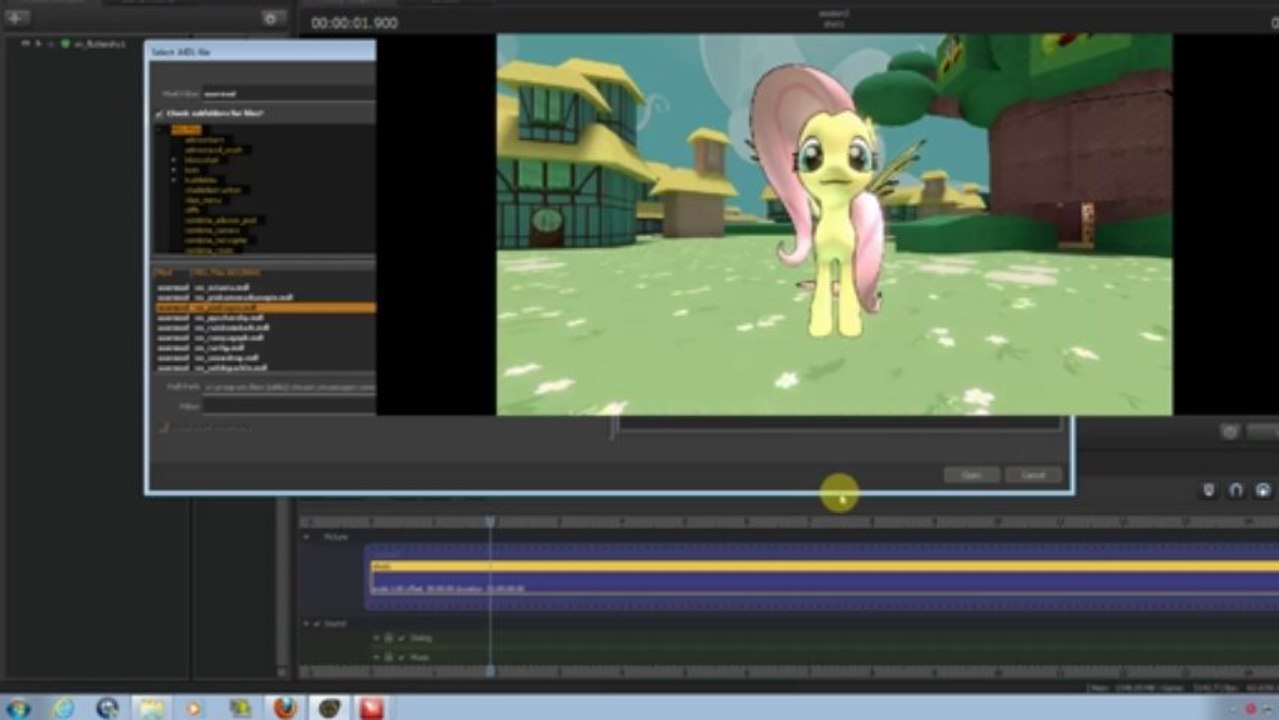The image size is (1279, 720).
Task: Collapse the Sound track group in timeline
Action: click(x=307, y=624)
